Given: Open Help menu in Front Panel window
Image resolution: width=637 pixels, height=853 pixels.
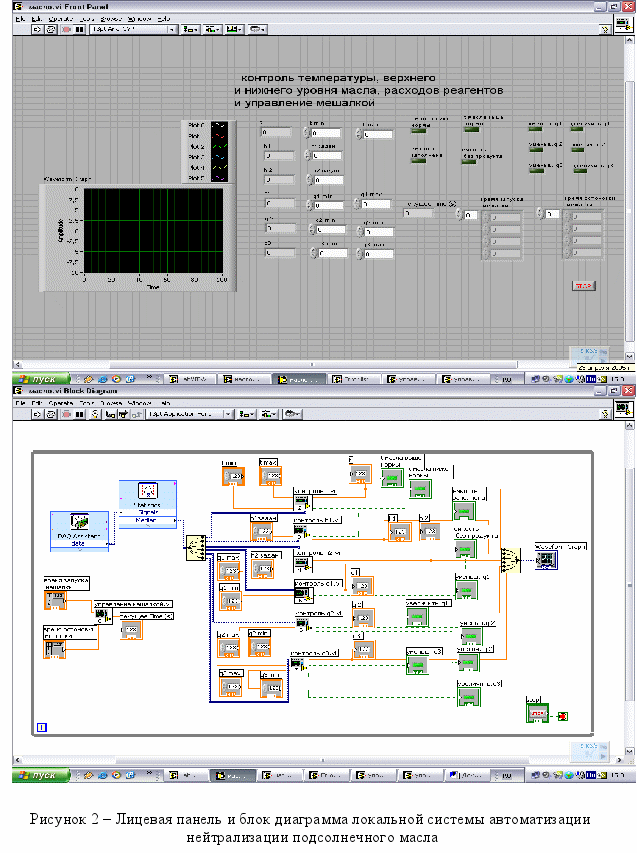Looking at the screenshot, I should pyautogui.click(x=164, y=18).
